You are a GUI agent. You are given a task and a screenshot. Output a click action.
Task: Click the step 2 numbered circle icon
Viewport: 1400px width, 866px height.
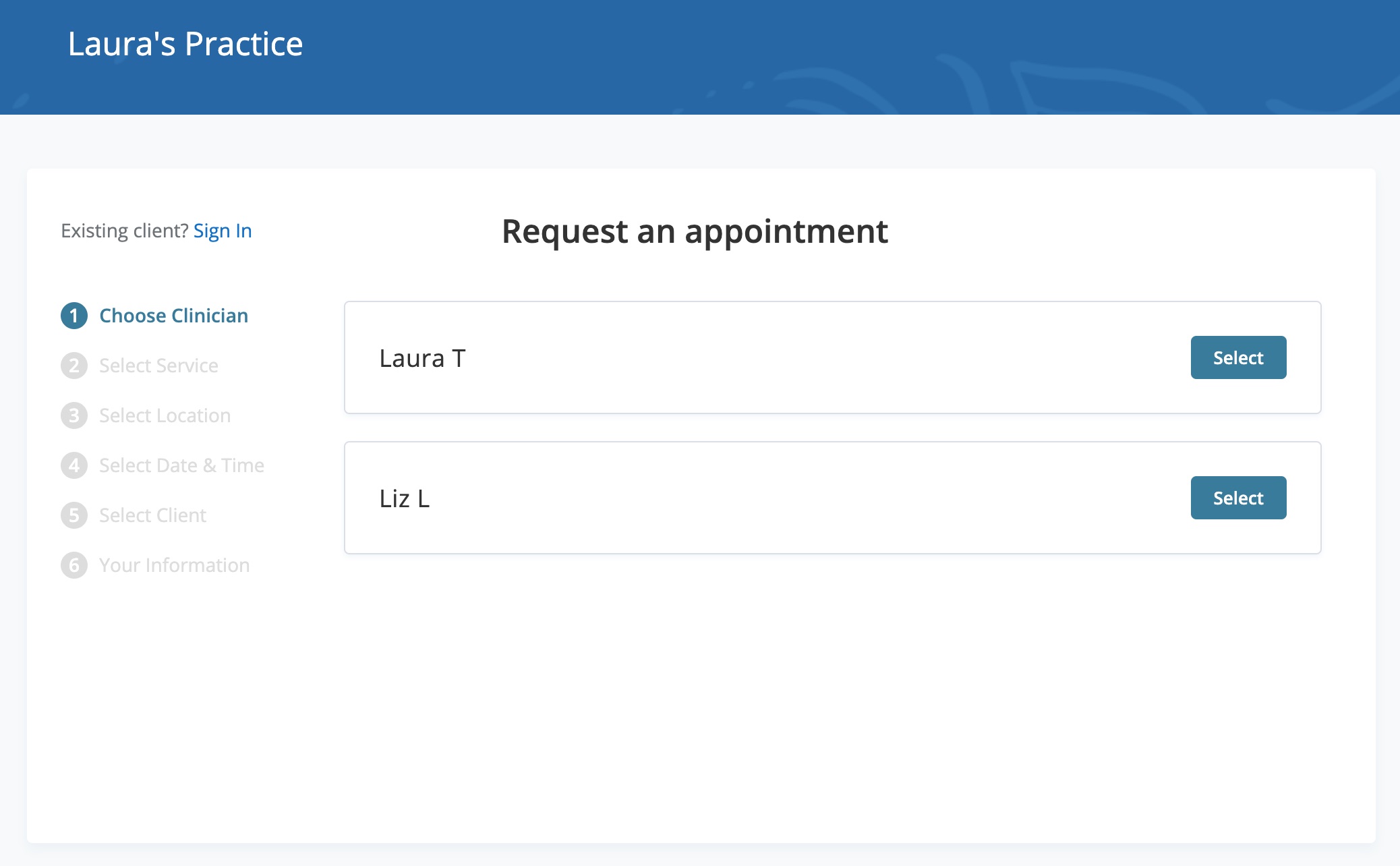click(74, 365)
